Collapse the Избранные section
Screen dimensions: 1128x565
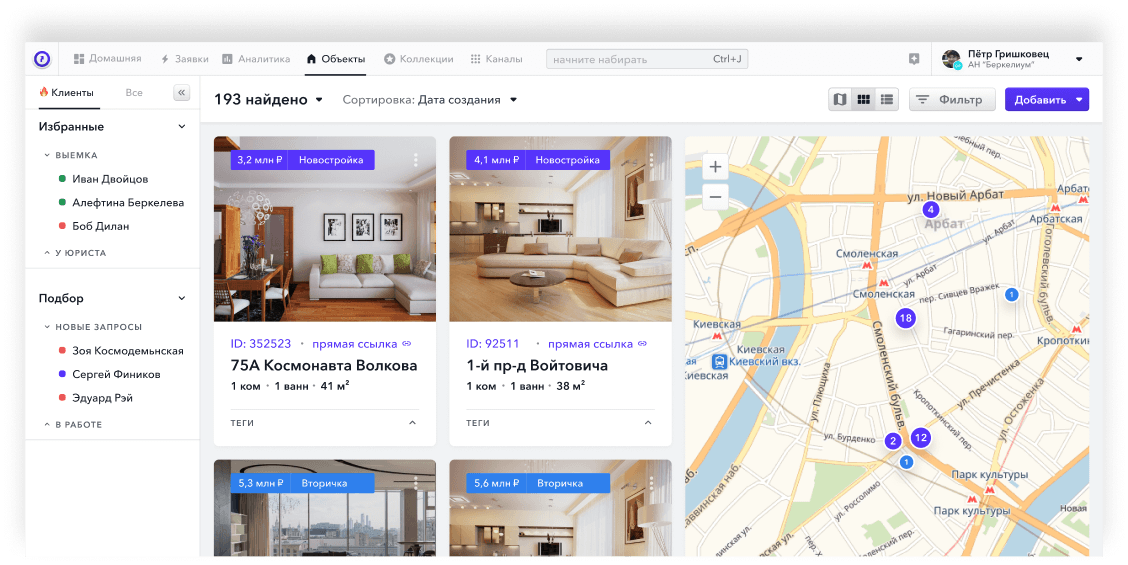181,127
